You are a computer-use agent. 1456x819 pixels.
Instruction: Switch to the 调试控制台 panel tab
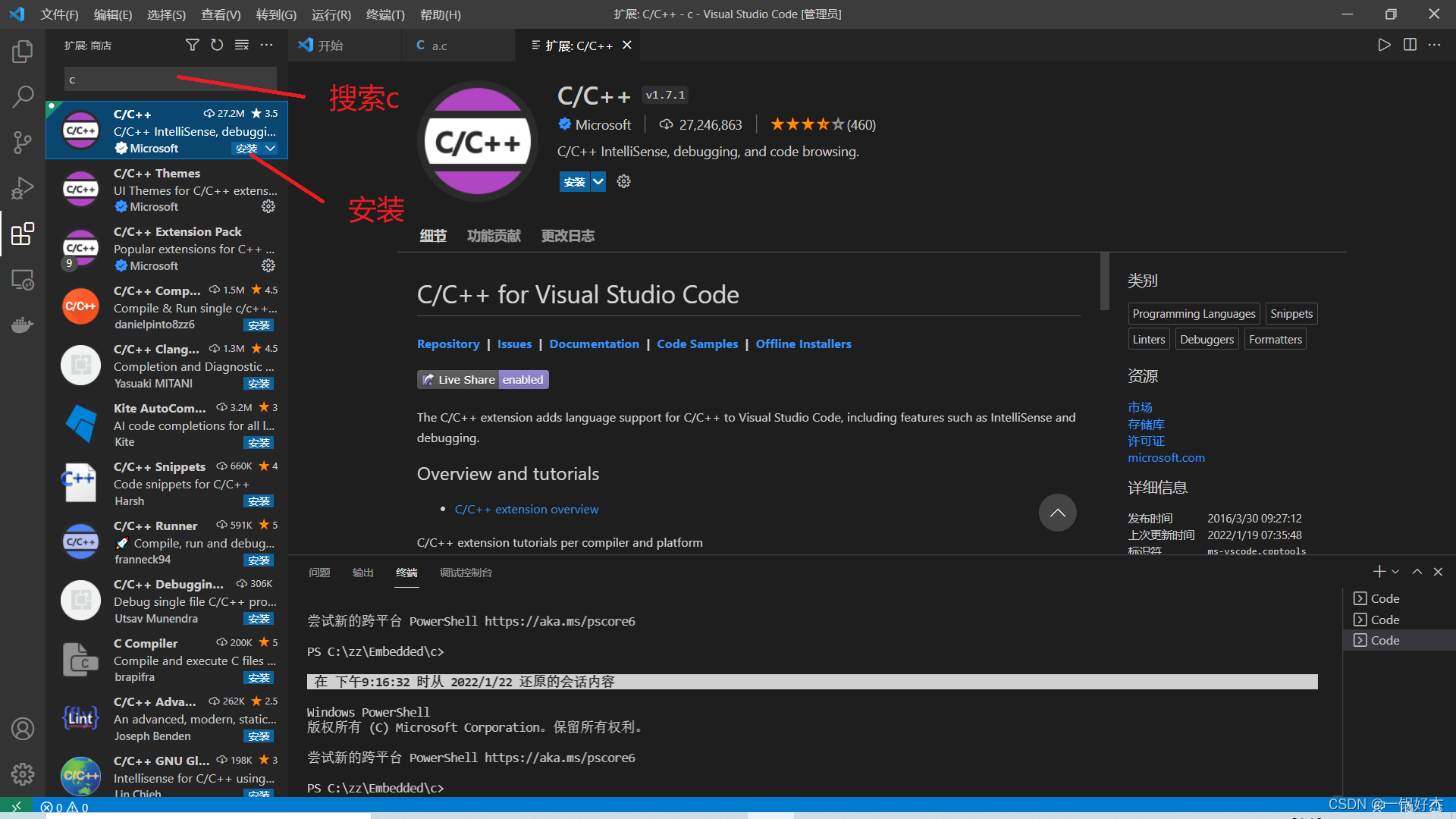pyautogui.click(x=466, y=573)
